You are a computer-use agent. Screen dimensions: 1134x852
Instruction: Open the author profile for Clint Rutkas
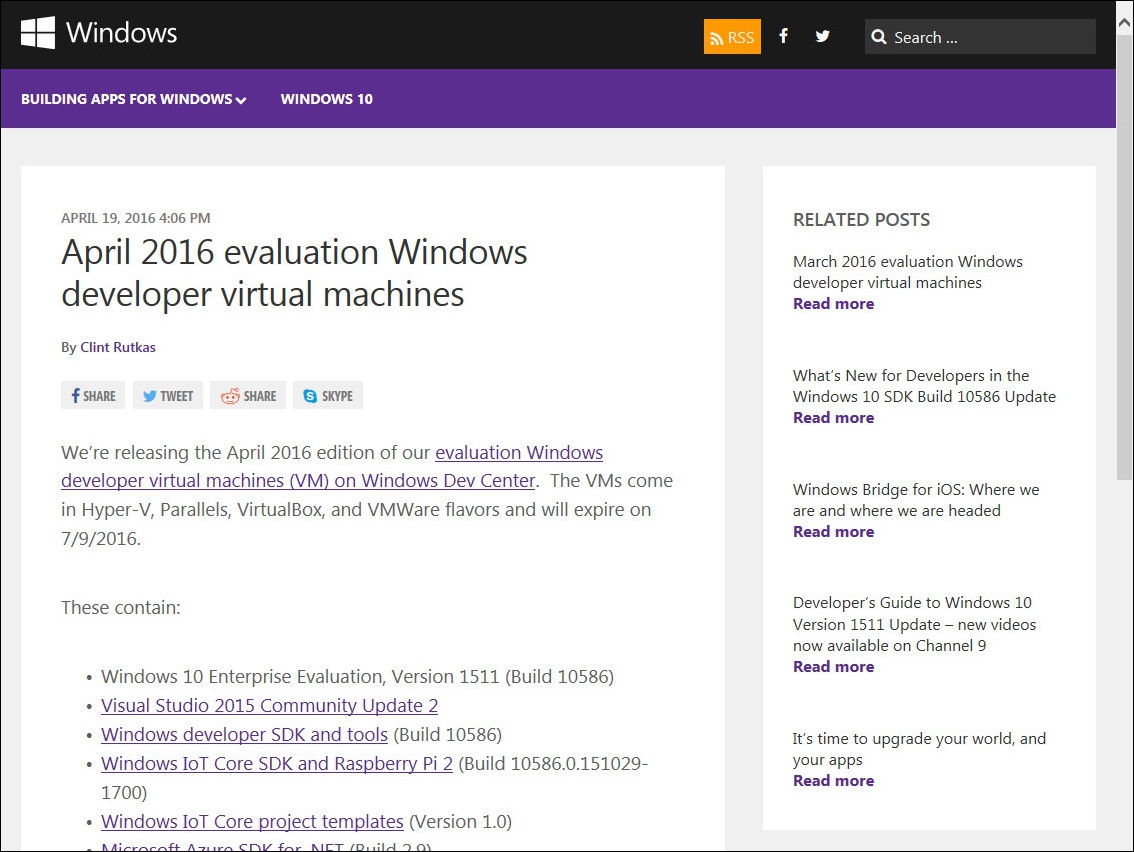[x=118, y=347]
